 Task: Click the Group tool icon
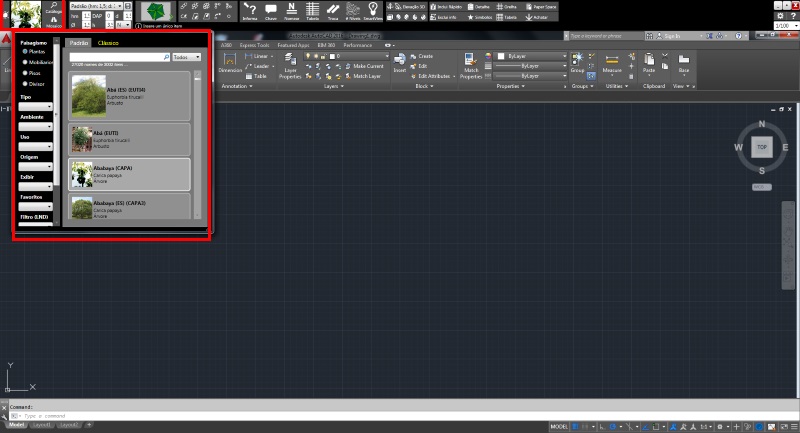point(577,63)
